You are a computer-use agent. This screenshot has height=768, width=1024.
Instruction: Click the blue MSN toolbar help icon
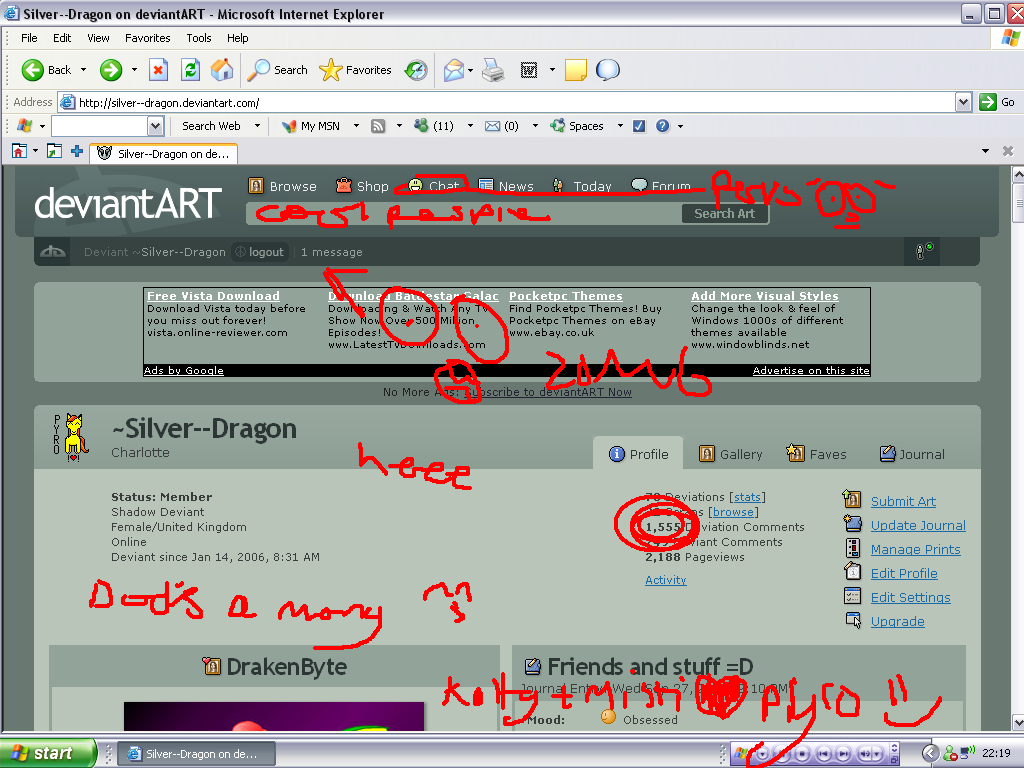pos(662,126)
